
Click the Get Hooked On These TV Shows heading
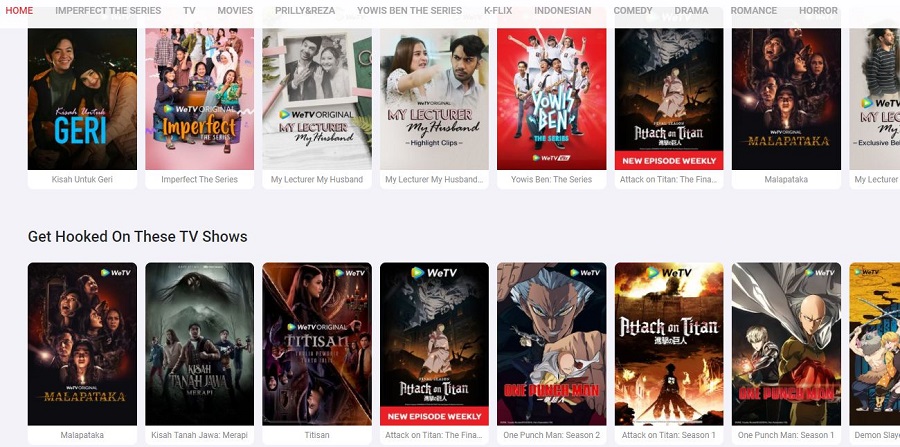click(x=138, y=236)
